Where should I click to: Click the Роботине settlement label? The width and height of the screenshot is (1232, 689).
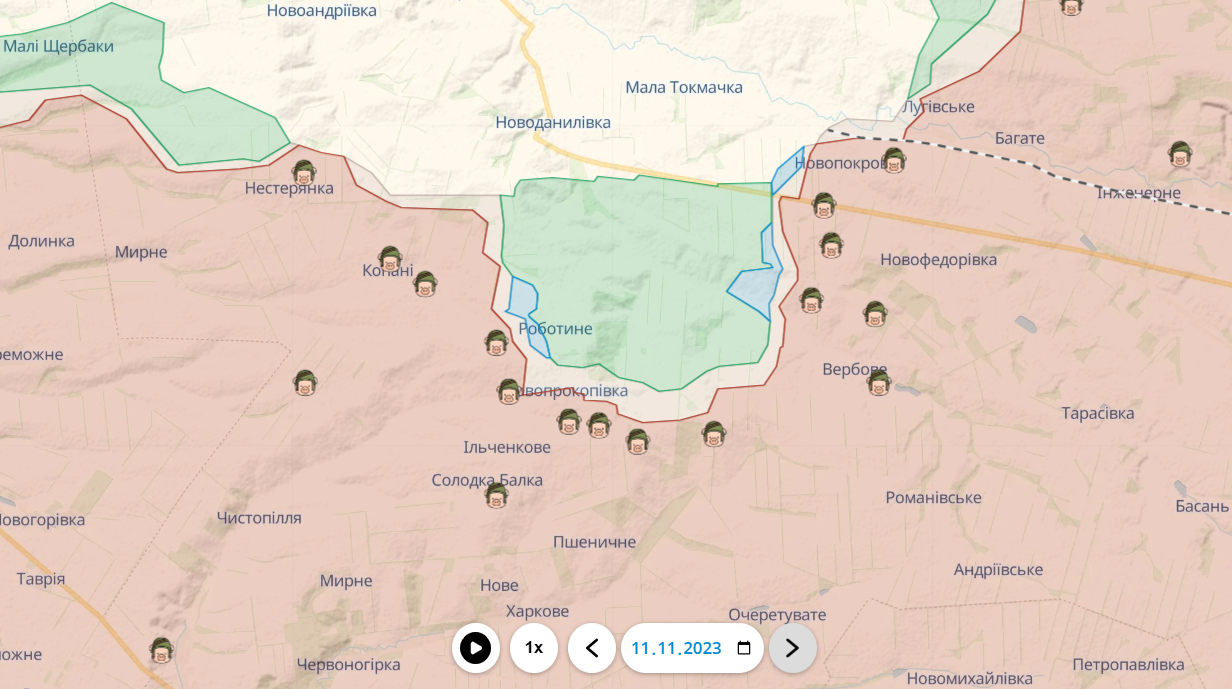pos(556,329)
